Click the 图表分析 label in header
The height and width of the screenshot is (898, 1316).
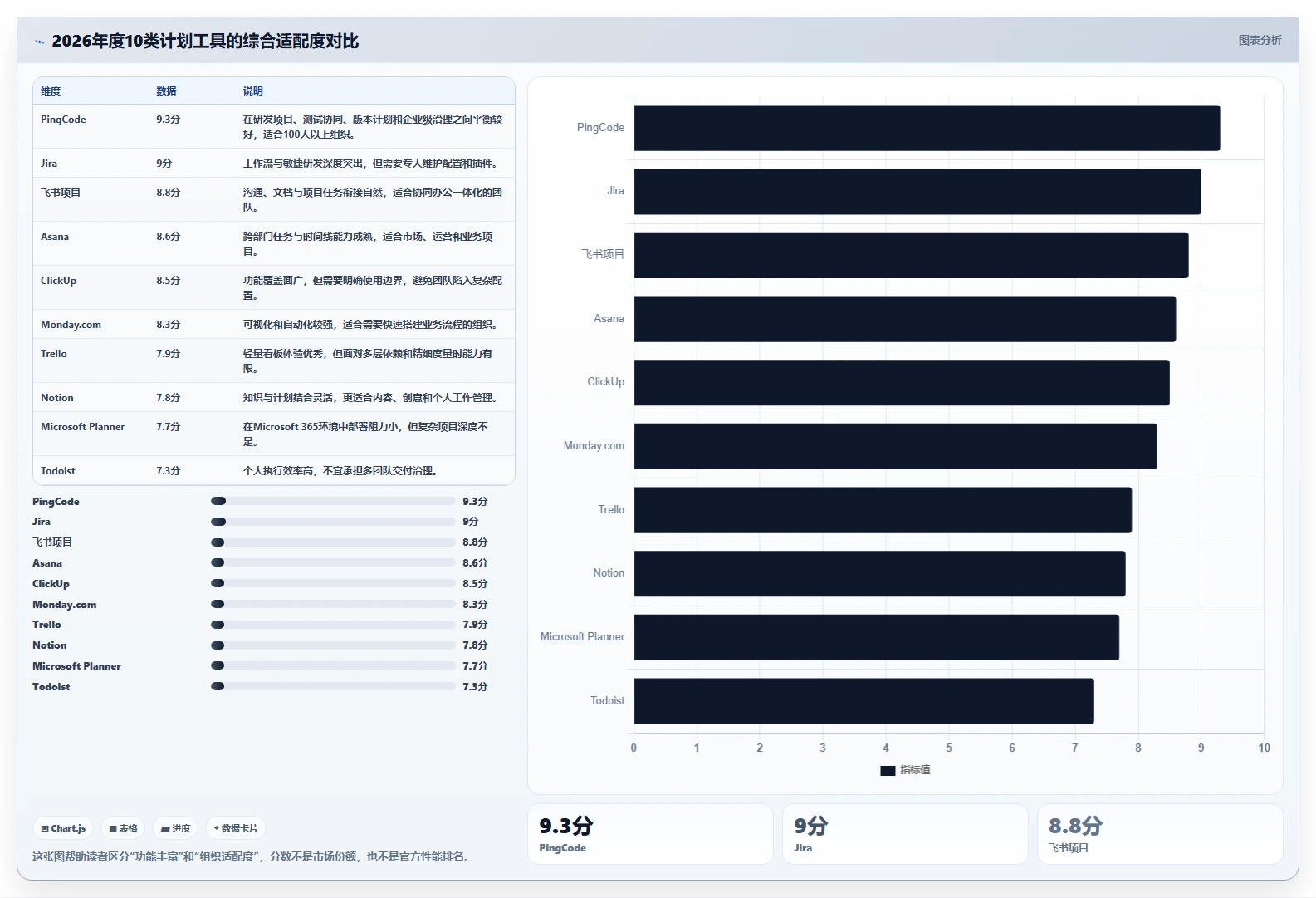(x=1260, y=40)
